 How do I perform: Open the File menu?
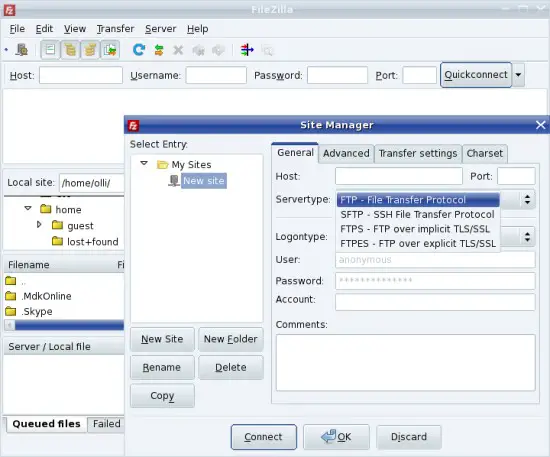pyautogui.click(x=17, y=29)
